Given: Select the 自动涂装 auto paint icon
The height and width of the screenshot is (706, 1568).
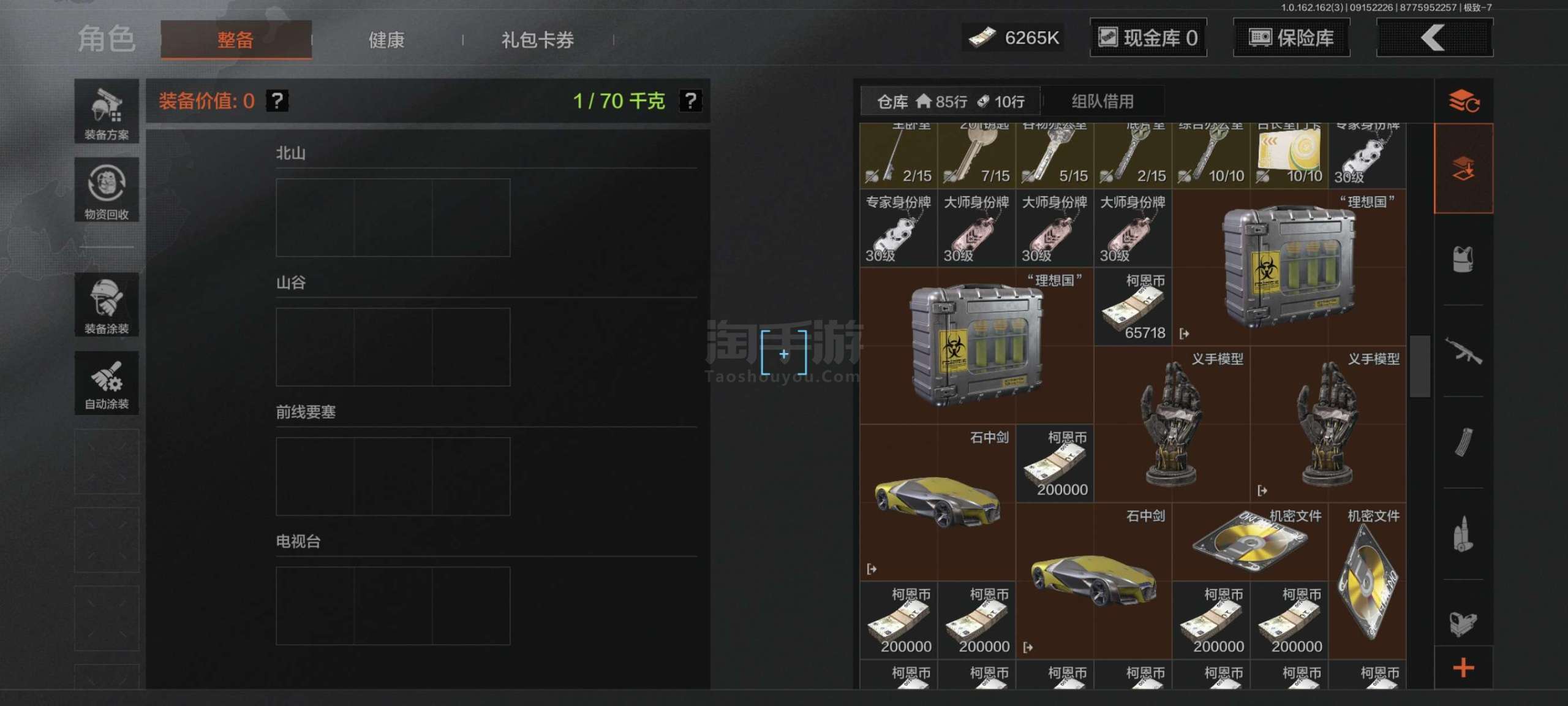Looking at the screenshot, I should (107, 383).
